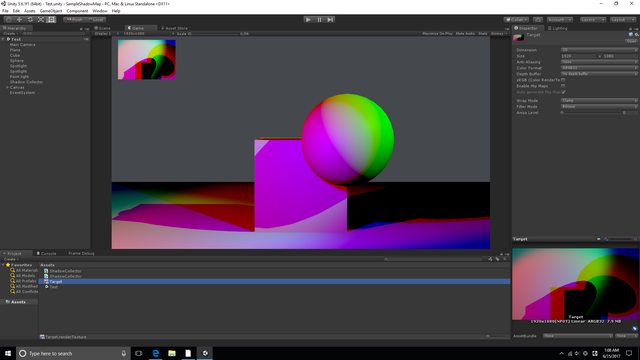Open the Layers dropdown
Viewport: 640px width, 360px height.
tap(593, 20)
